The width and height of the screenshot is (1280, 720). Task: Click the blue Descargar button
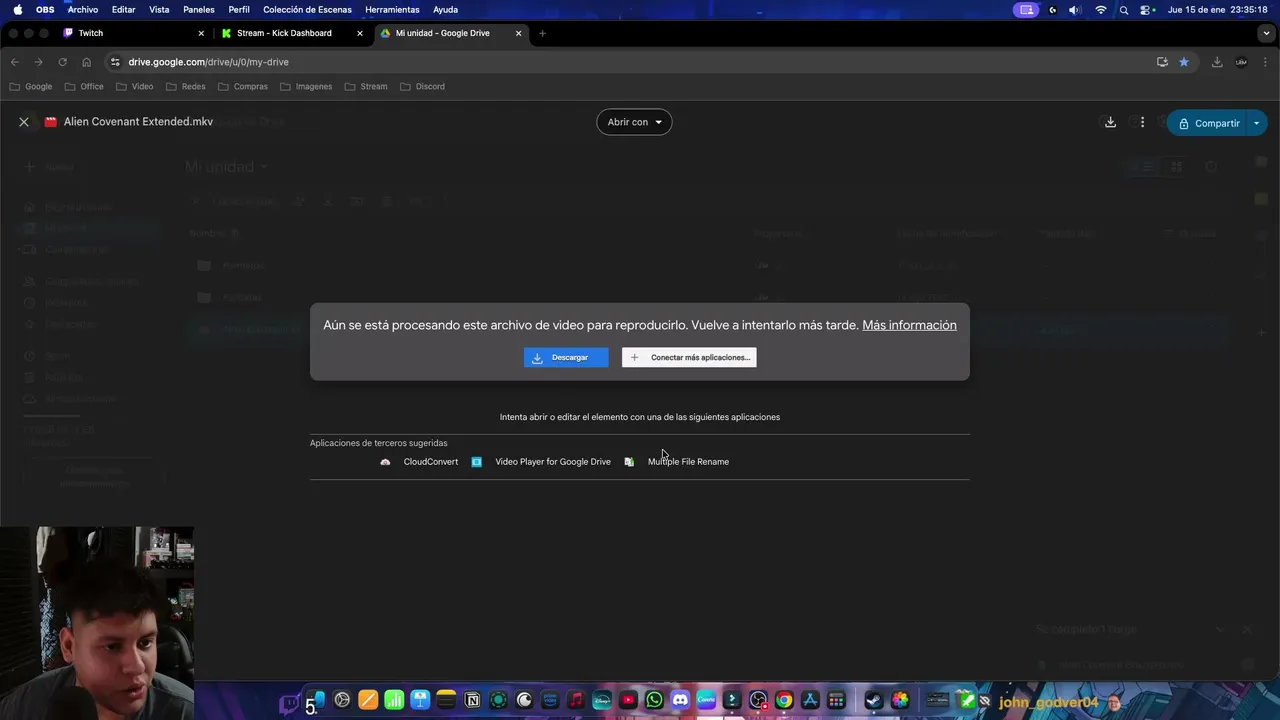click(x=566, y=357)
